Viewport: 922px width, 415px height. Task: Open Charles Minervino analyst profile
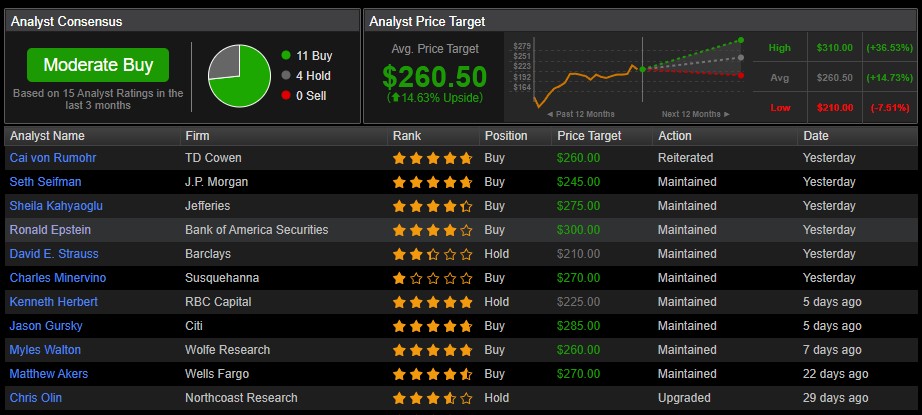58,278
